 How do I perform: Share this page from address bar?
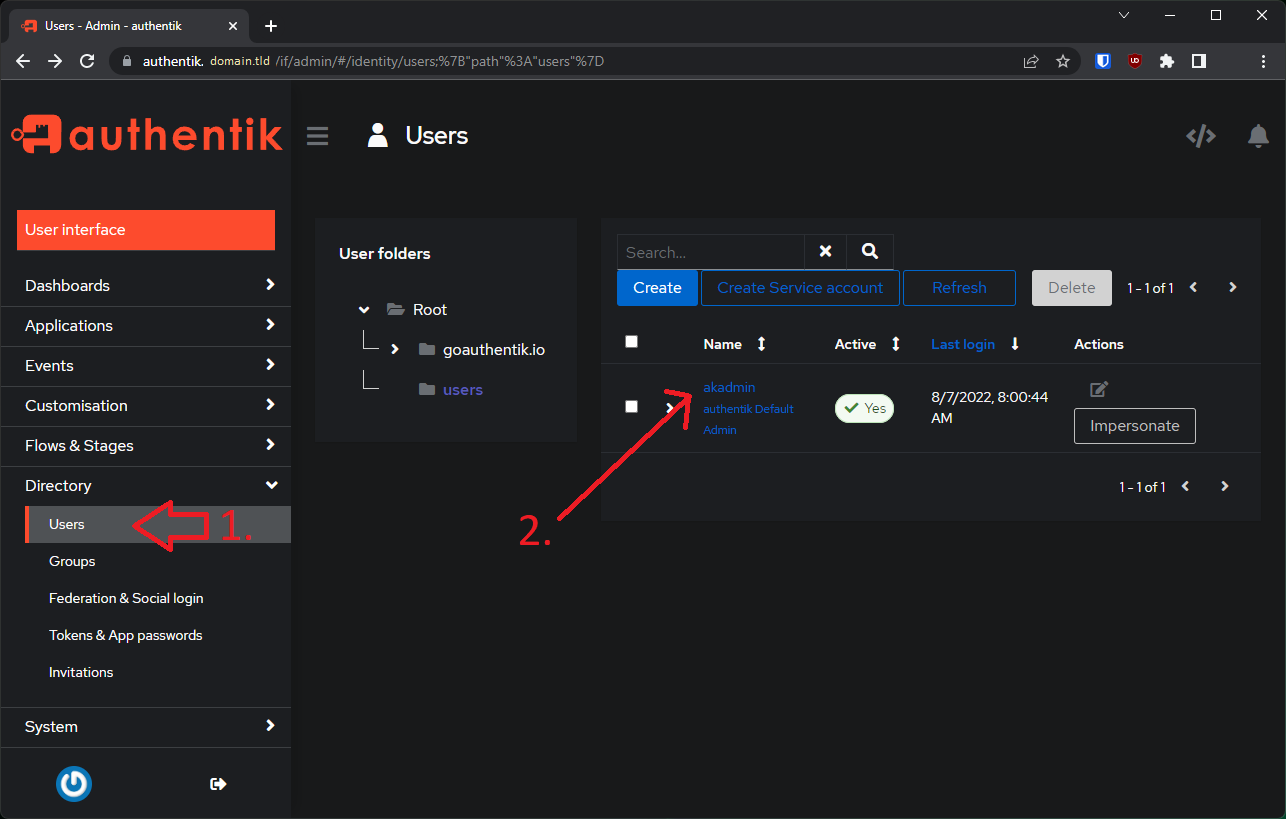click(x=1031, y=61)
